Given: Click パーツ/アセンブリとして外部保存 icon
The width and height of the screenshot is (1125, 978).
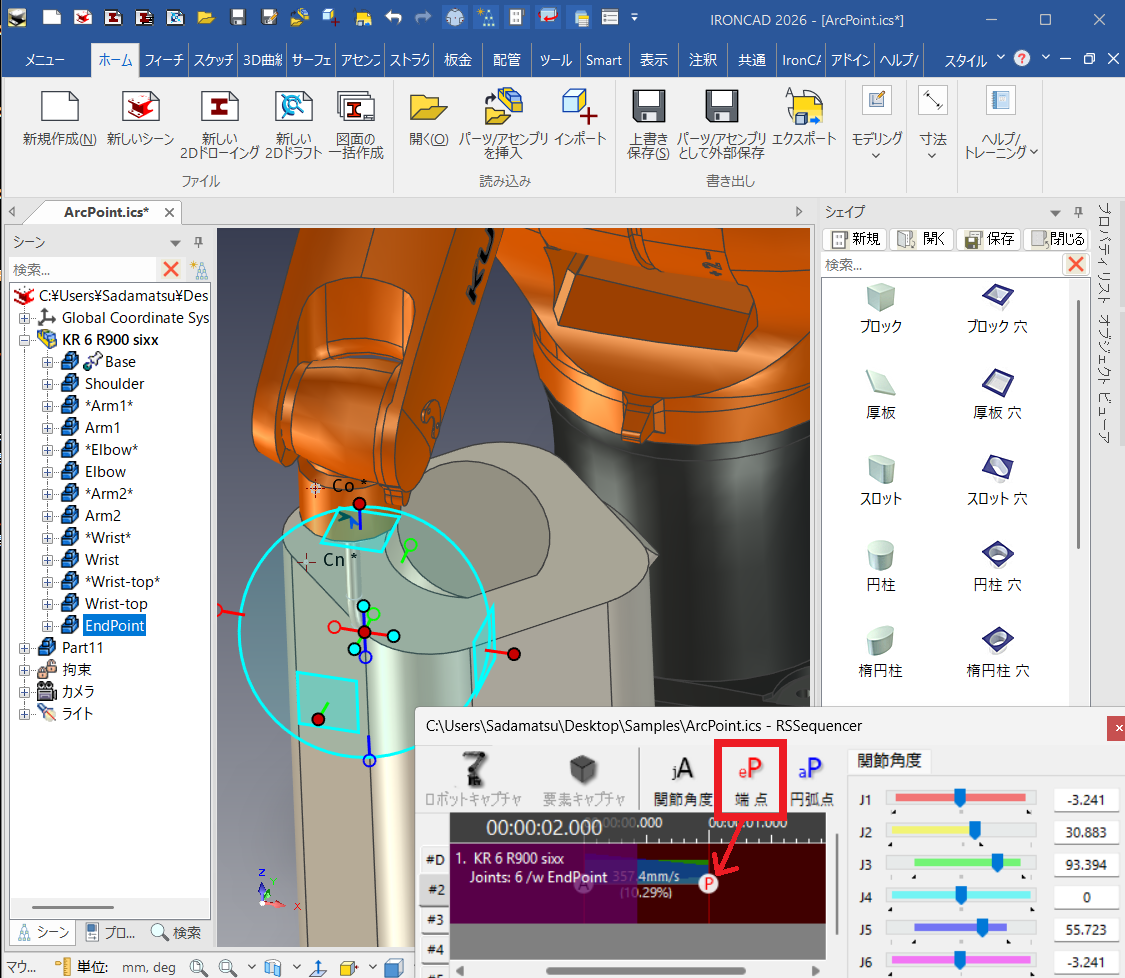Looking at the screenshot, I should click(x=722, y=107).
